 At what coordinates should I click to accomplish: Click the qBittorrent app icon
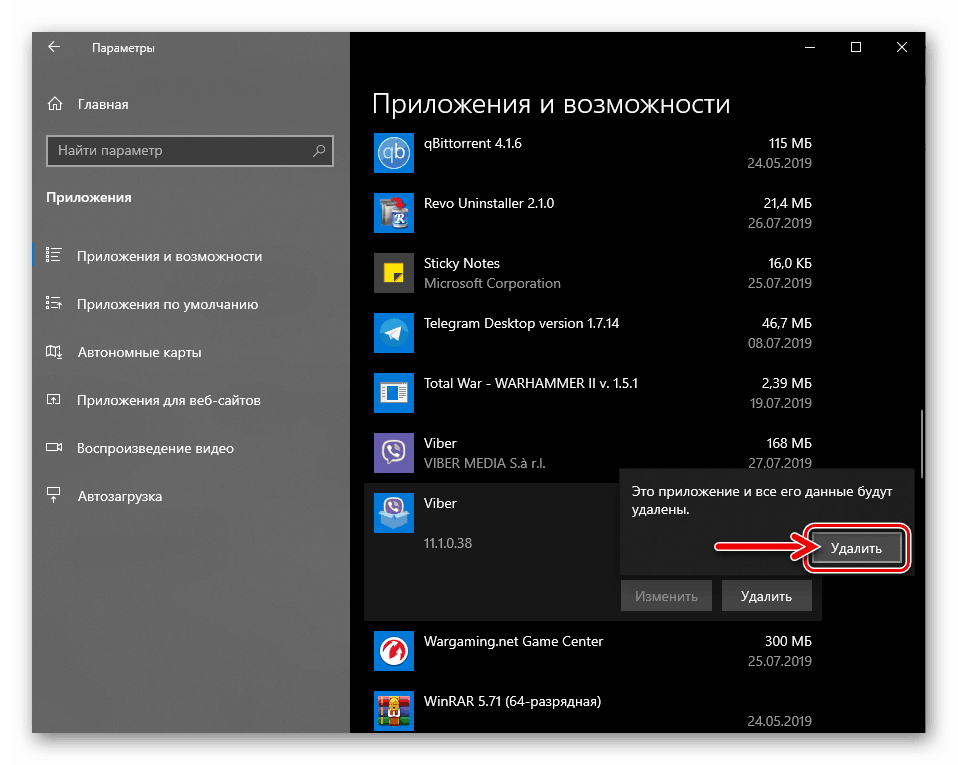pyautogui.click(x=393, y=153)
